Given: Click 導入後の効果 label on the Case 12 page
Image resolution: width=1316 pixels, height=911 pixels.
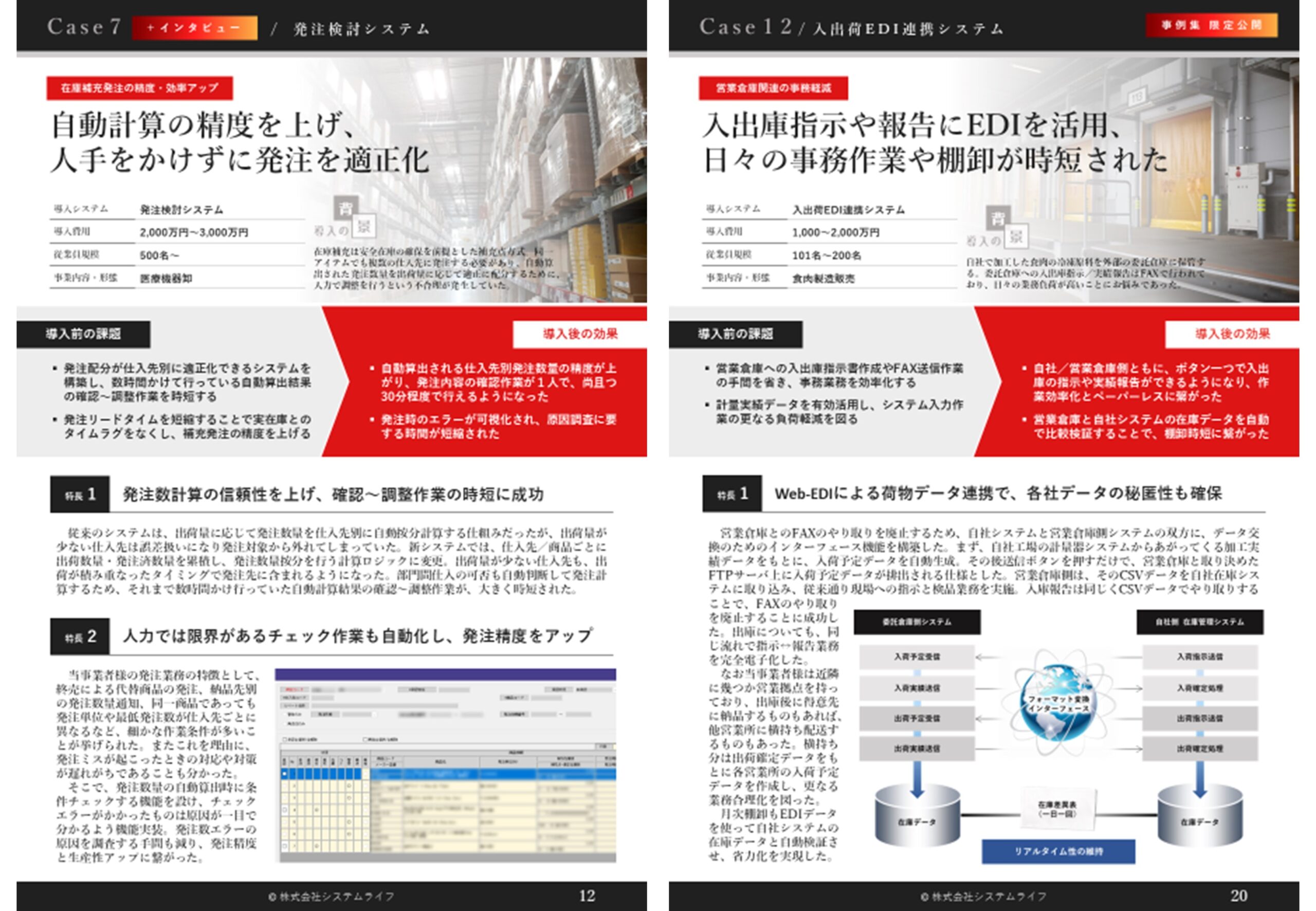Looking at the screenshot, I should click(x=1233, y=334).
